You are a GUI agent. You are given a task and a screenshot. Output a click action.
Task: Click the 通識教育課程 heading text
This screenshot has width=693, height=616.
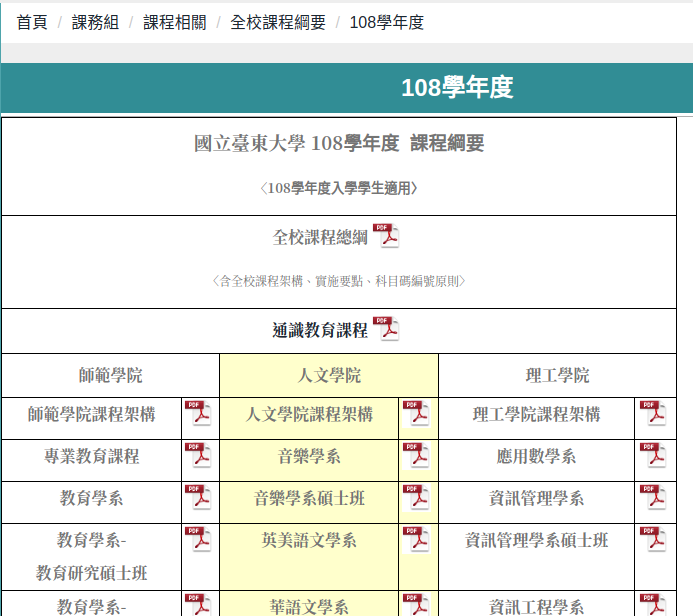click(x=320, y=330)
